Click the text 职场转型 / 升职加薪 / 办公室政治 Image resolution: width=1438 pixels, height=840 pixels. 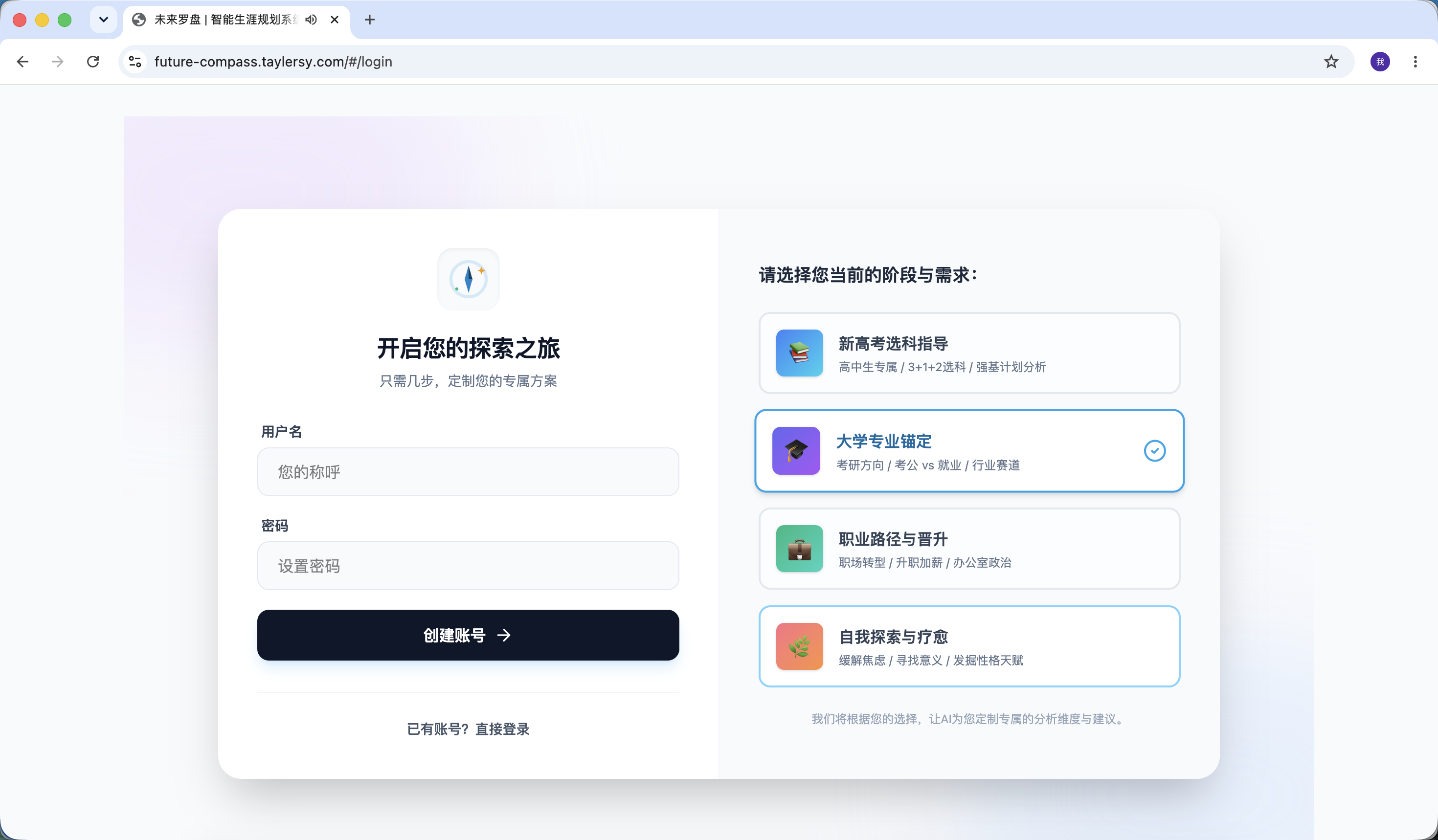point(924,562)
